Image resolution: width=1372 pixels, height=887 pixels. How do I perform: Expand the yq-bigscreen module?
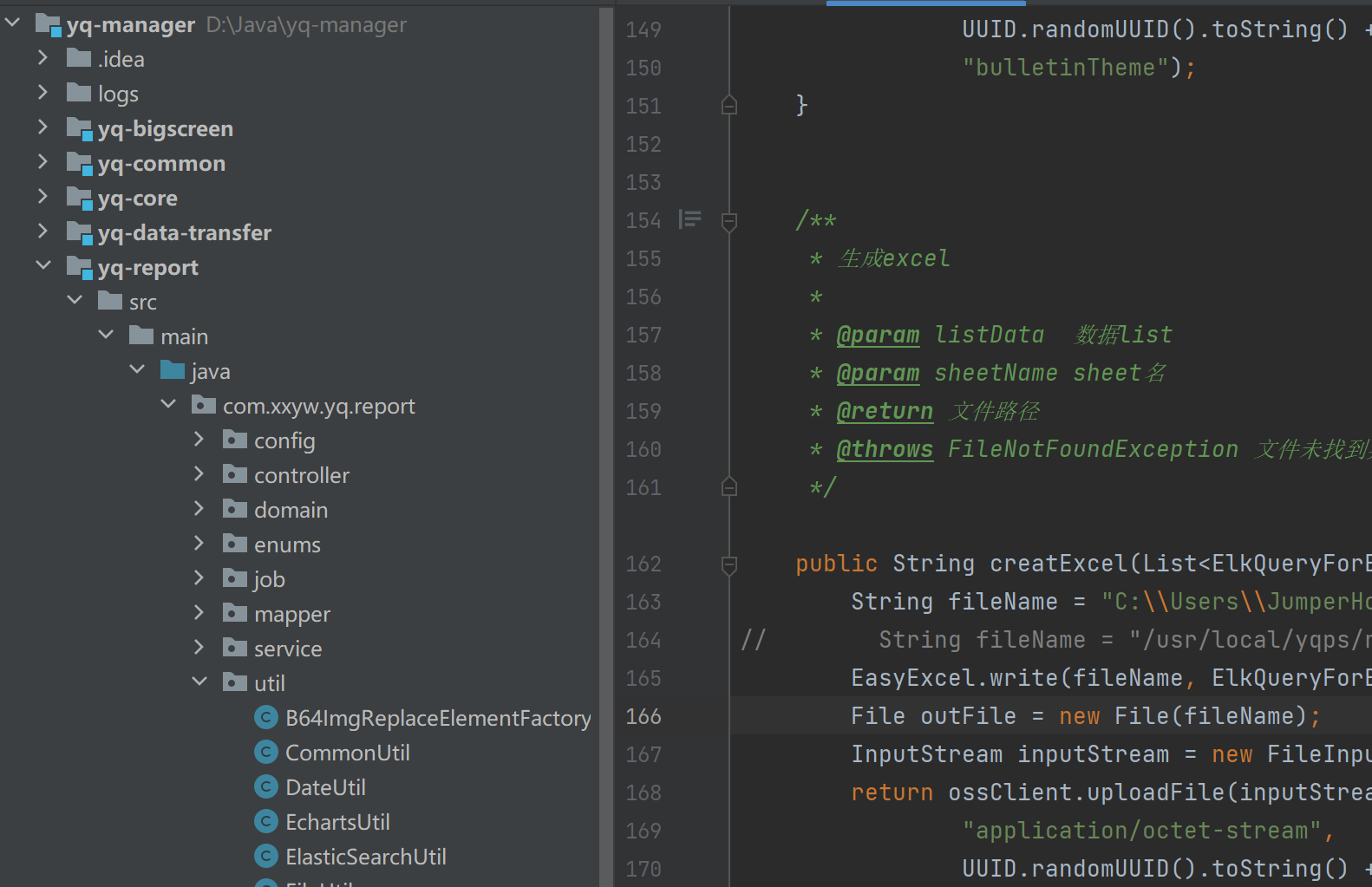pos(42,127)
